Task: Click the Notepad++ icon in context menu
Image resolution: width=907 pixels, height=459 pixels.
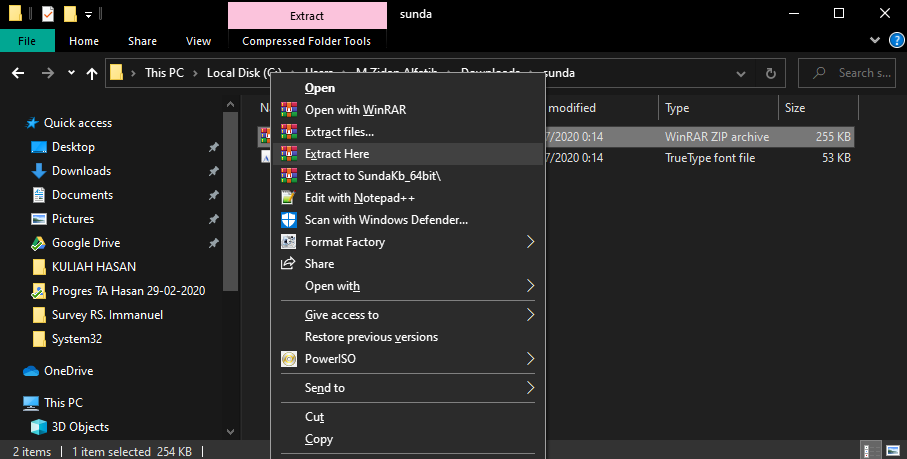Action: click(289, 198)
